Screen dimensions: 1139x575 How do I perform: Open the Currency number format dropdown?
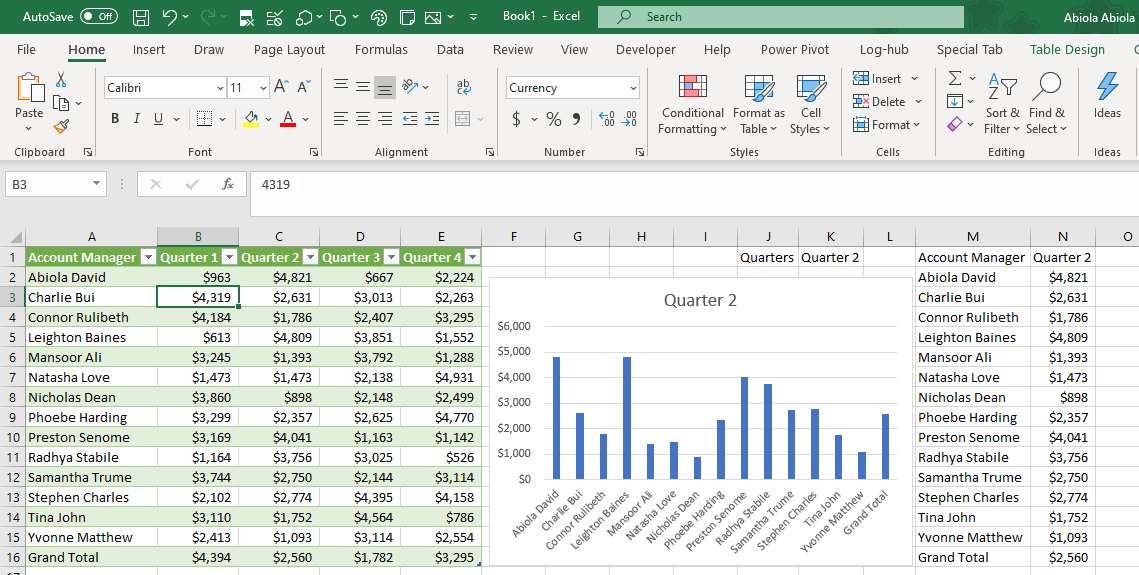click(633, 88)
